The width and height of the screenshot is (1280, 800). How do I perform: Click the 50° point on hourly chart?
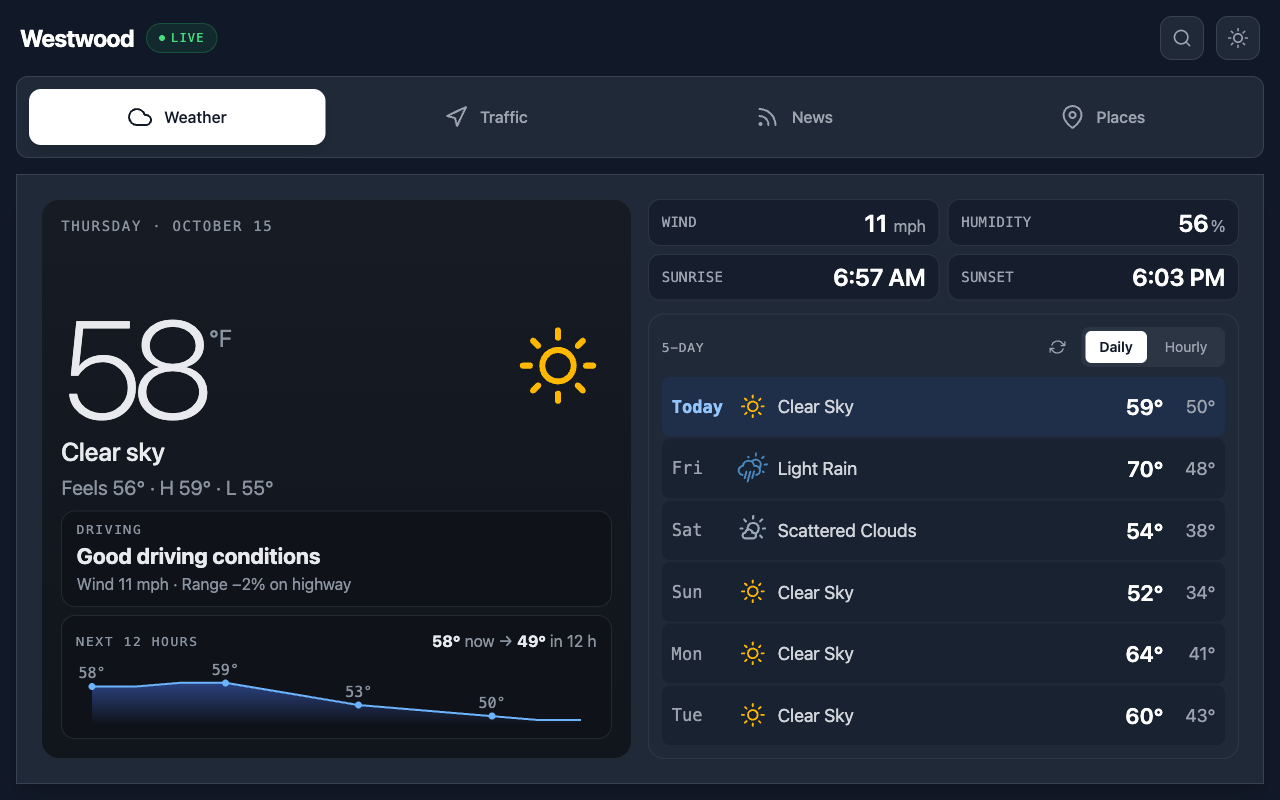[491, 716]
